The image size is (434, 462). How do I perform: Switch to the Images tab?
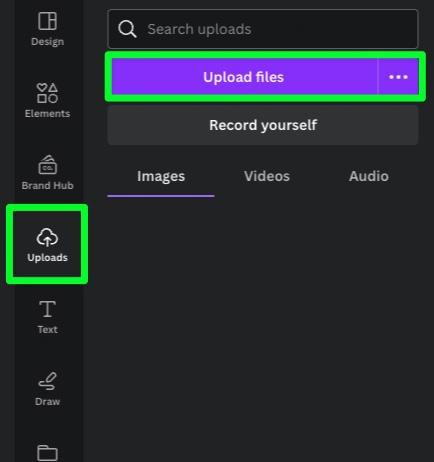click(x=161, y=177)
